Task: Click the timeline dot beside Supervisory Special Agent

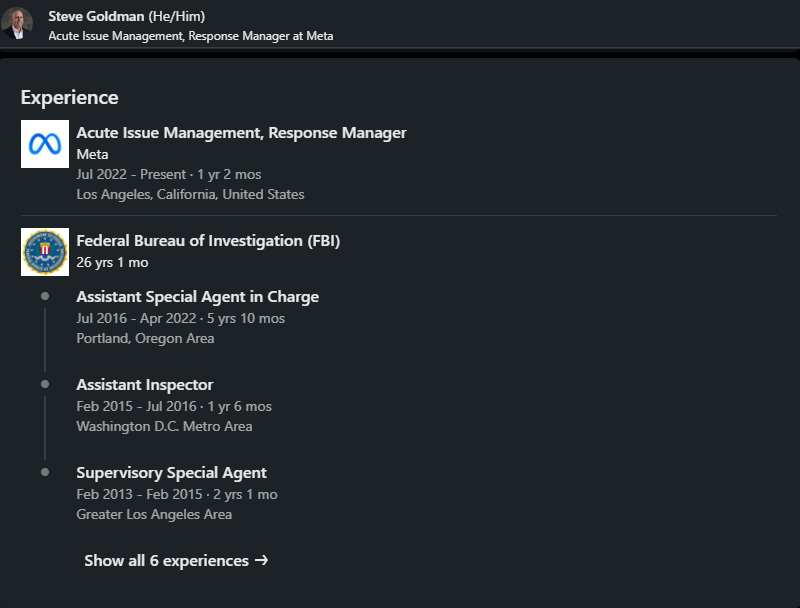Action: click(x=45, y=472)
